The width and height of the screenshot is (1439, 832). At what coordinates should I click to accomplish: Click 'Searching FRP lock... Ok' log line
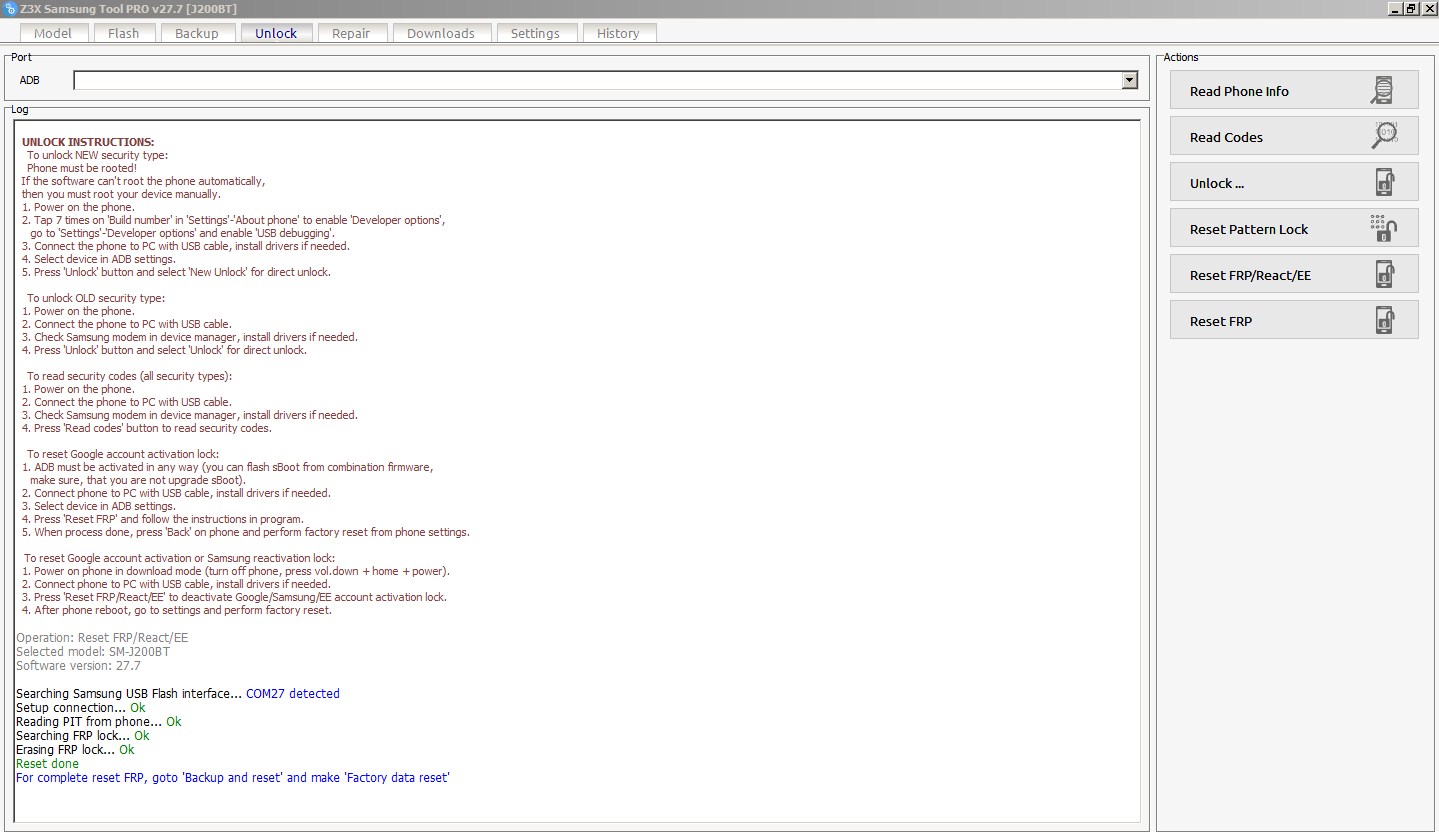(x=83, y=735)
